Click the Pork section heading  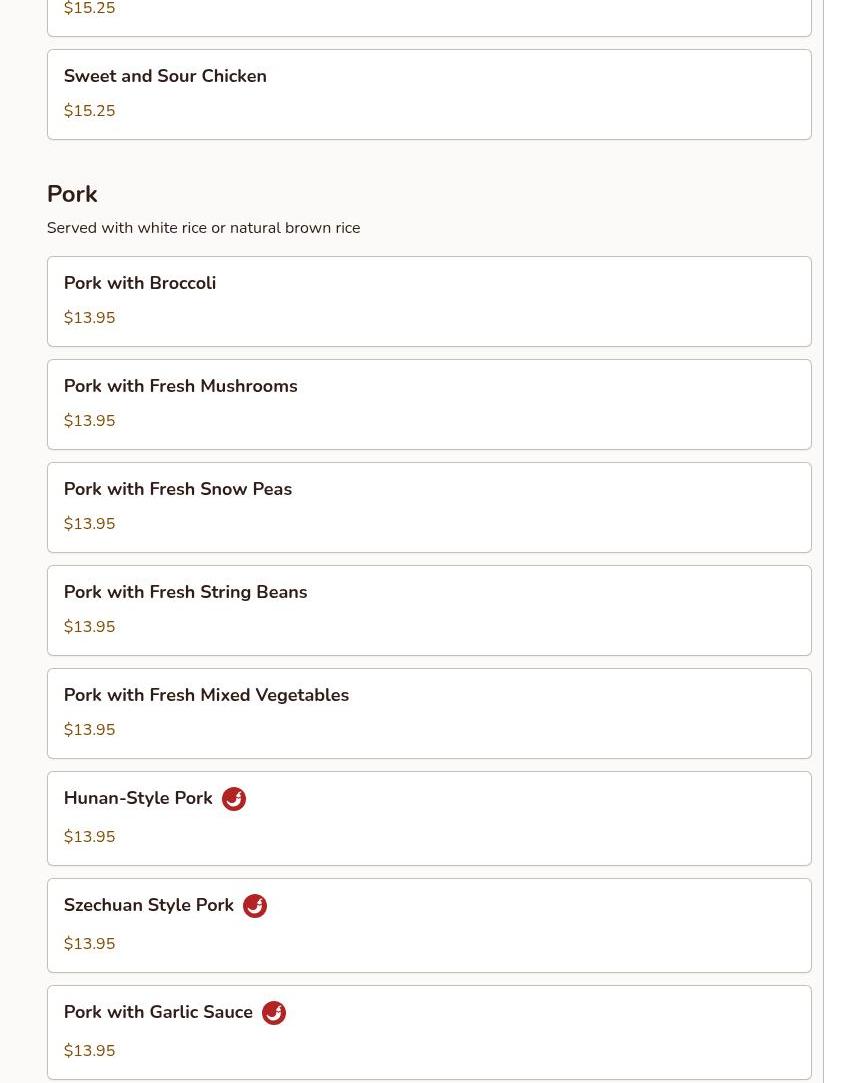[x=72, y=194]
